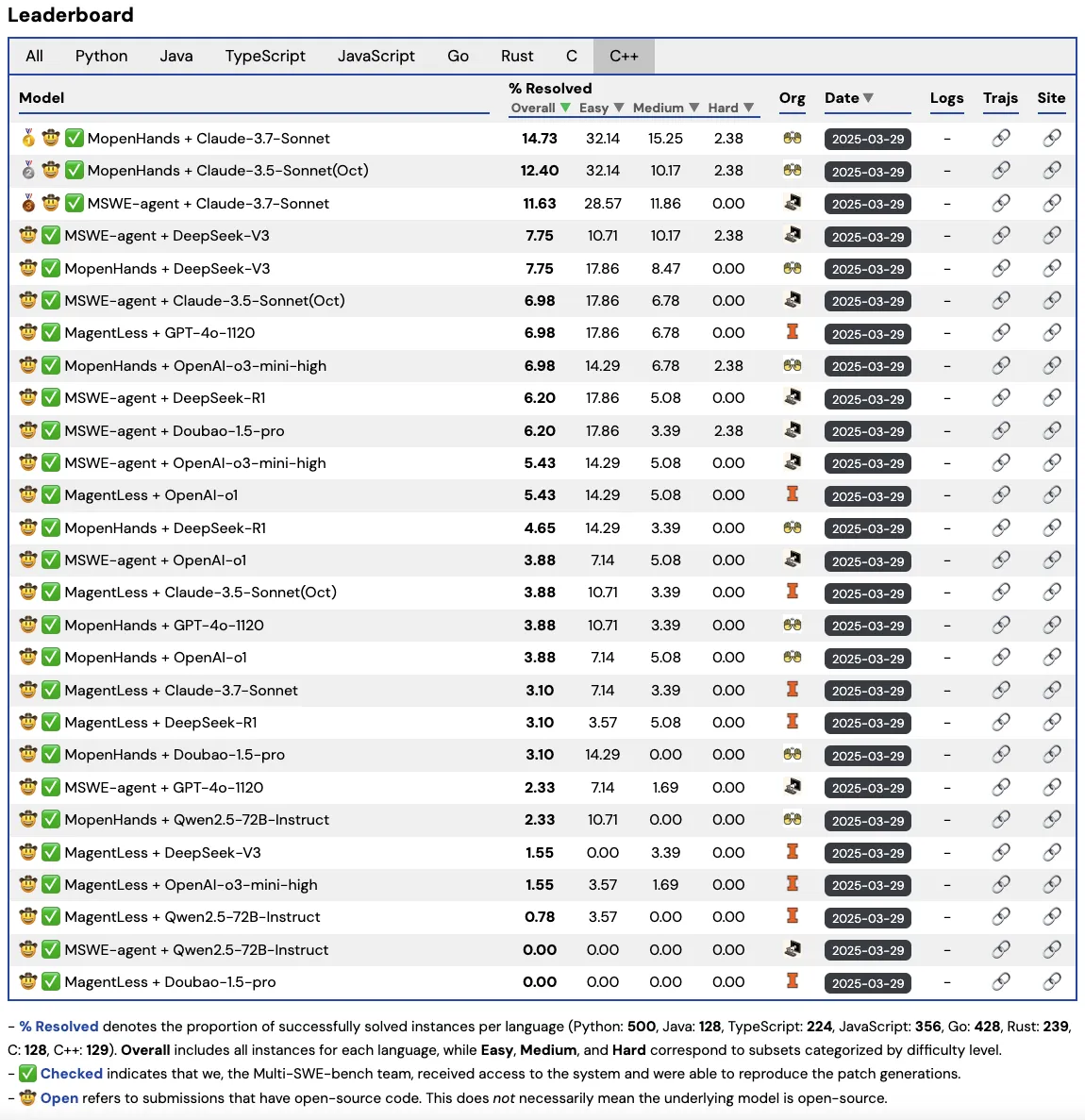
Task: Switch to the Rust tab
Action: pyautogui.click(x=517, y=56)
